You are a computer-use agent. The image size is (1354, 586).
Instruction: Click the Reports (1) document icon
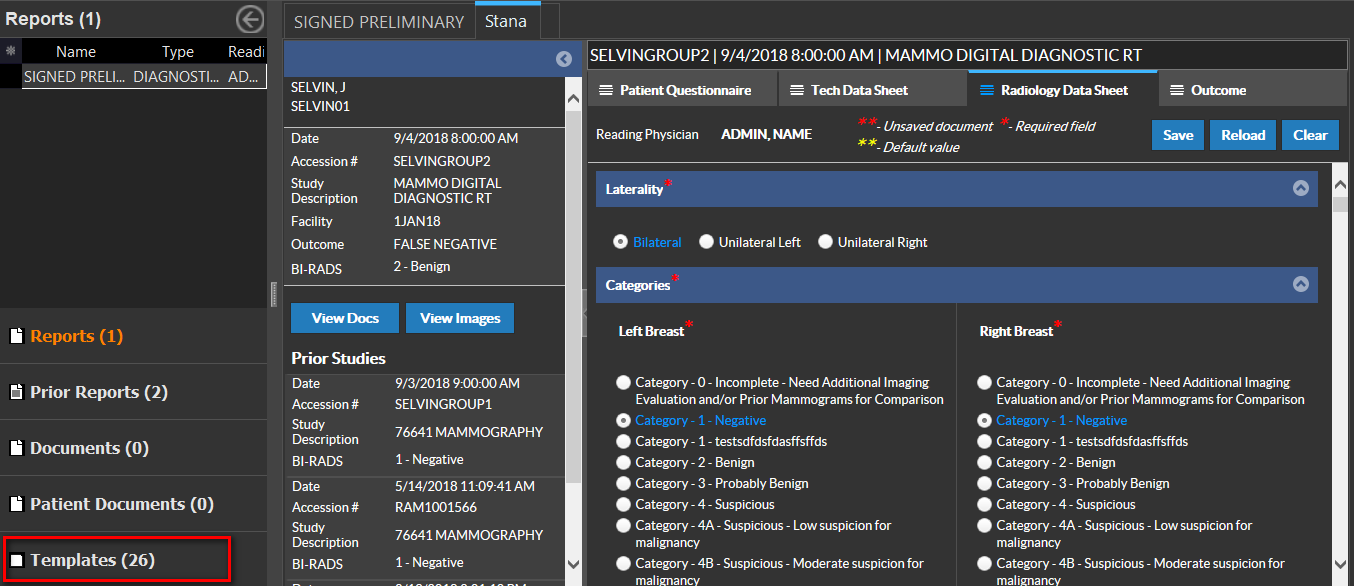[16, 336]
